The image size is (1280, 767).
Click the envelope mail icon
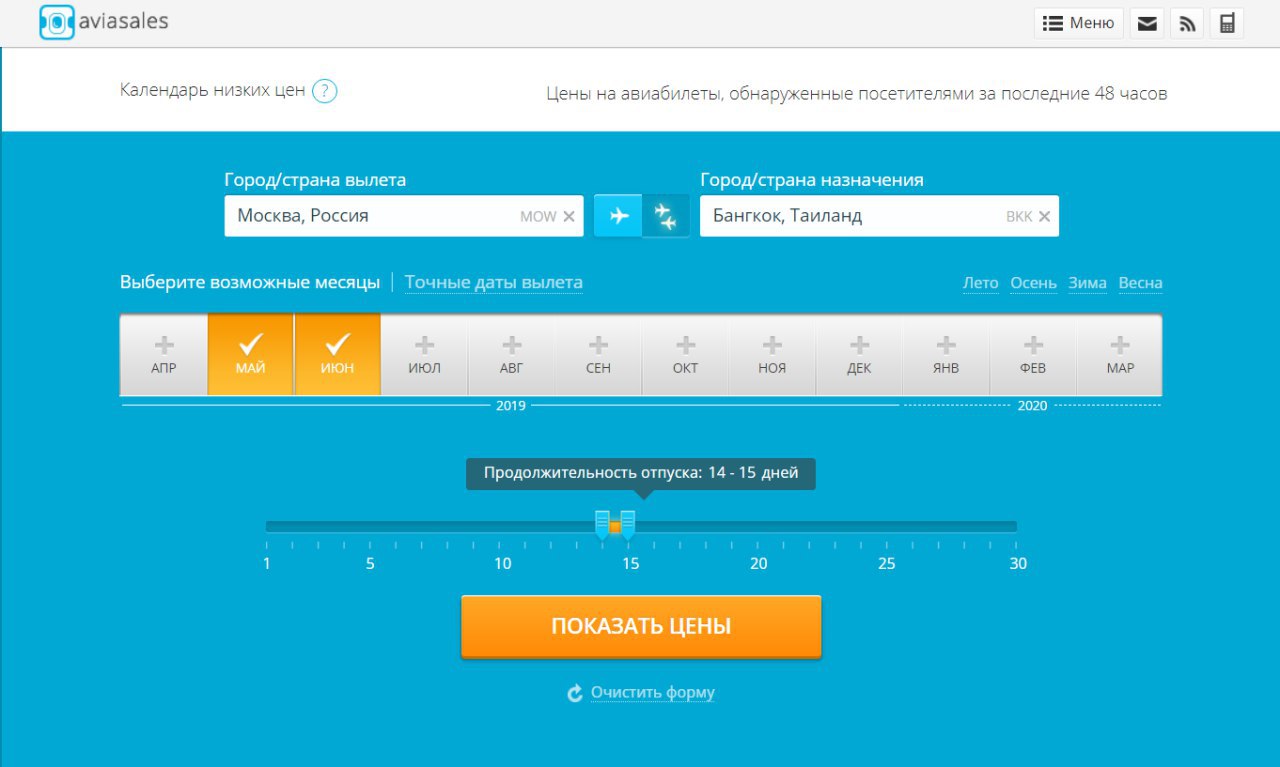pos(1147,23)
